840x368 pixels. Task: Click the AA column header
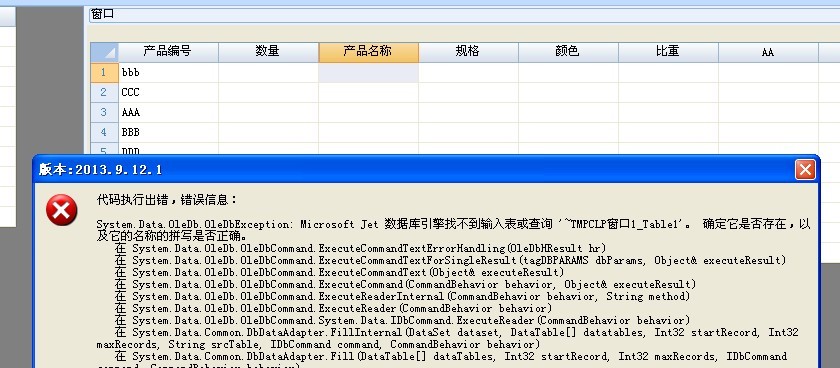(x=768, y=52)
